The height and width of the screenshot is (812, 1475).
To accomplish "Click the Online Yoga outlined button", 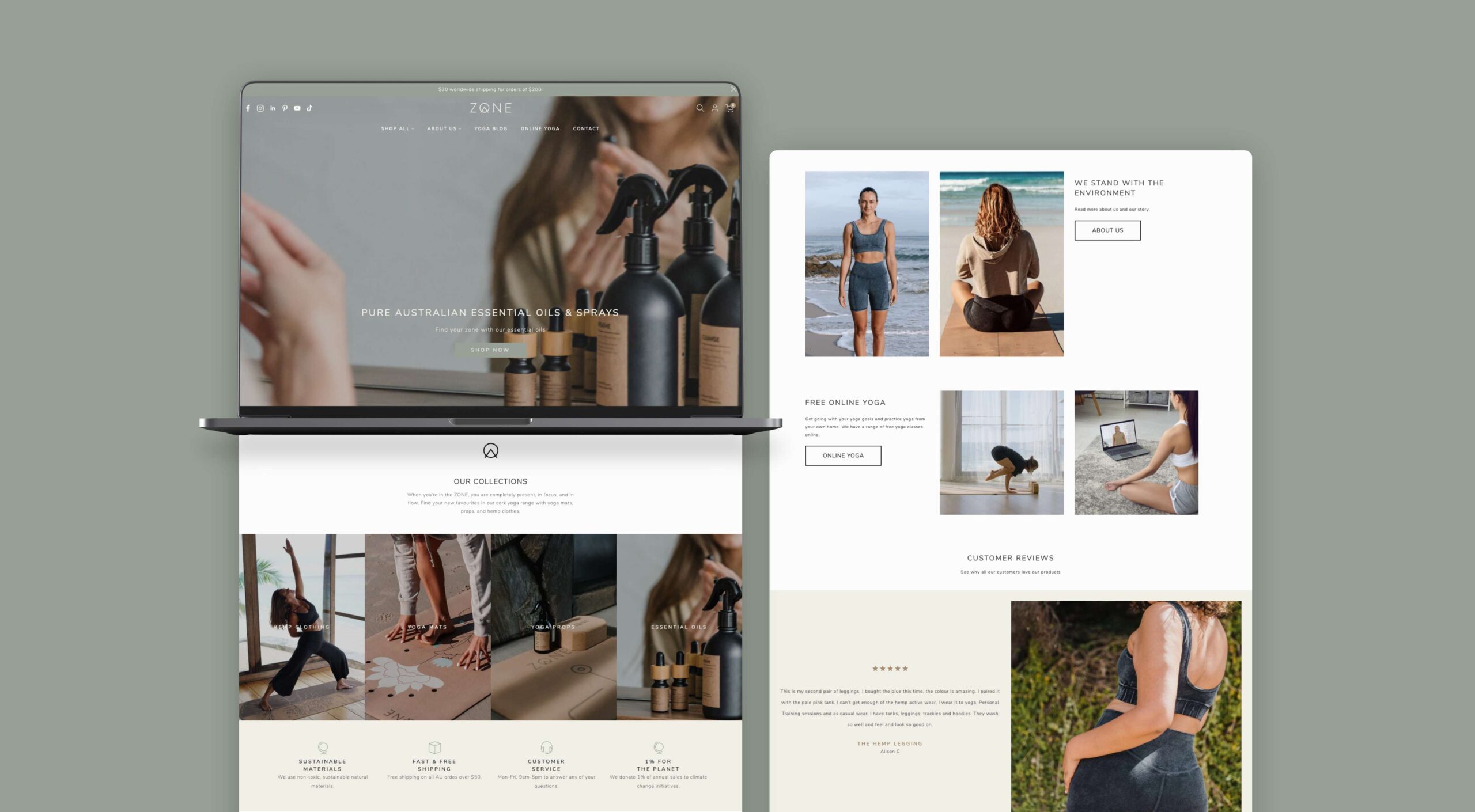I will [x=843, y=456].
